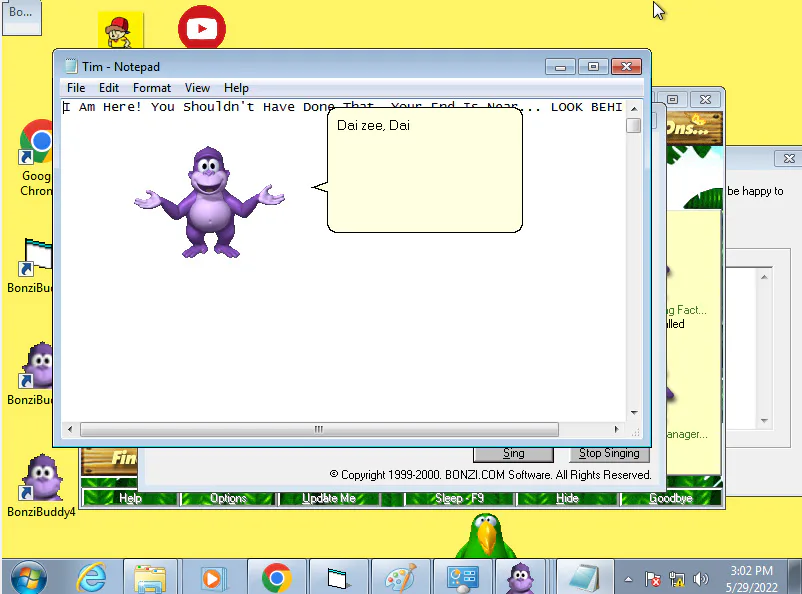The image size is (802, 594).
Task: Click the copyright BONZI.COM Software text
Action: [x=491, y=475]
